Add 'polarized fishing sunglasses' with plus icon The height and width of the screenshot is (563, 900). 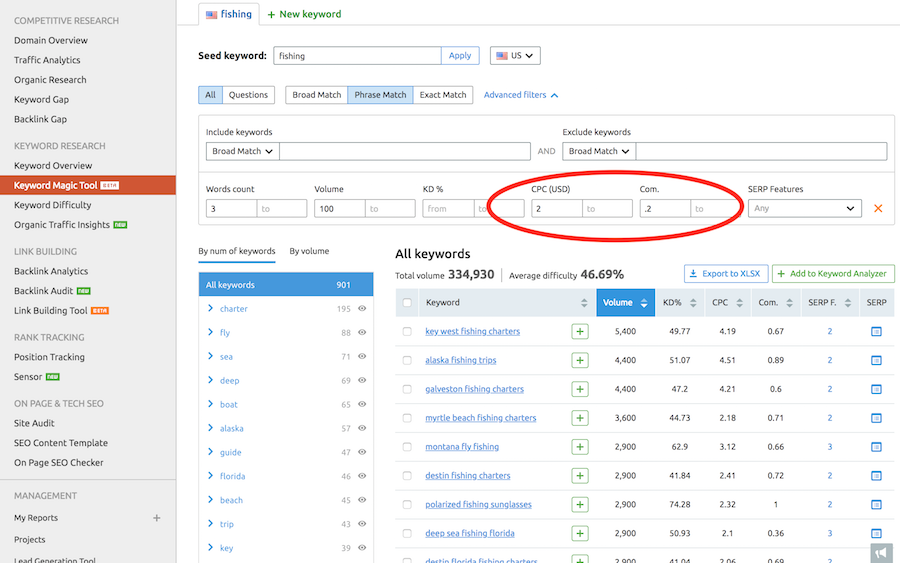click(x=580, y=504)
